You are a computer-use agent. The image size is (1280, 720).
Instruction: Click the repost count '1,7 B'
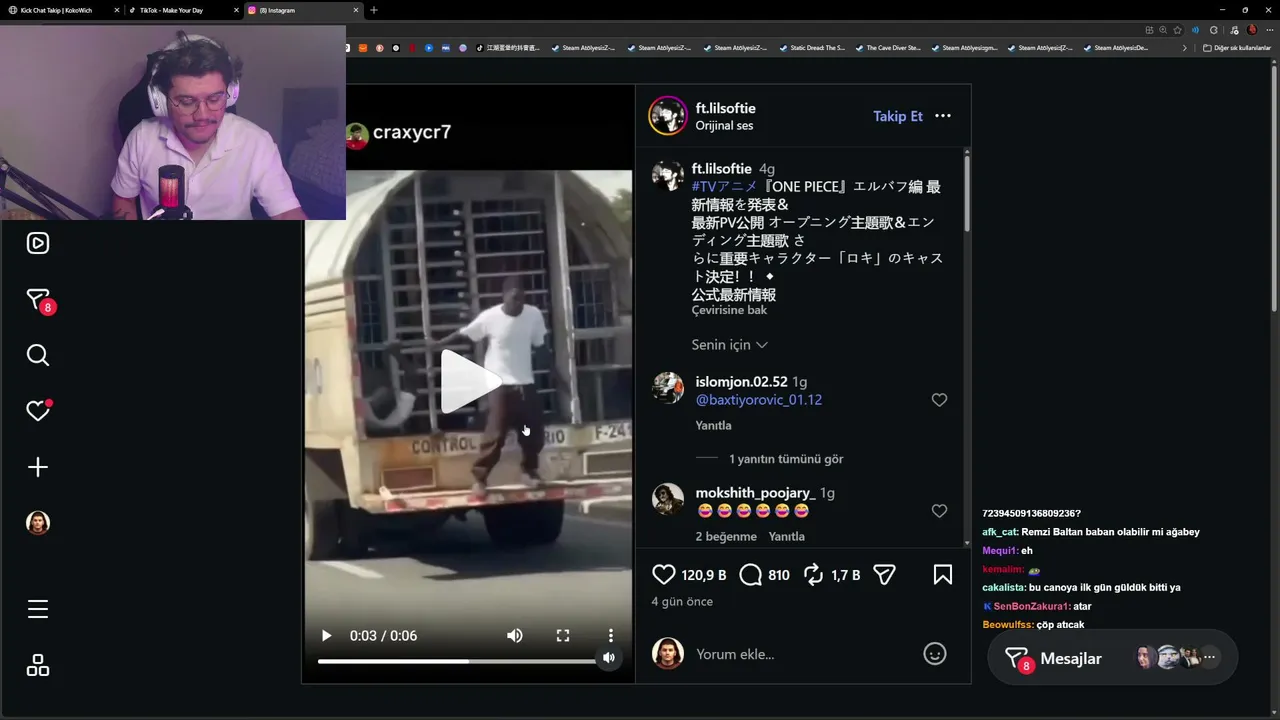(x=845, y=575)
